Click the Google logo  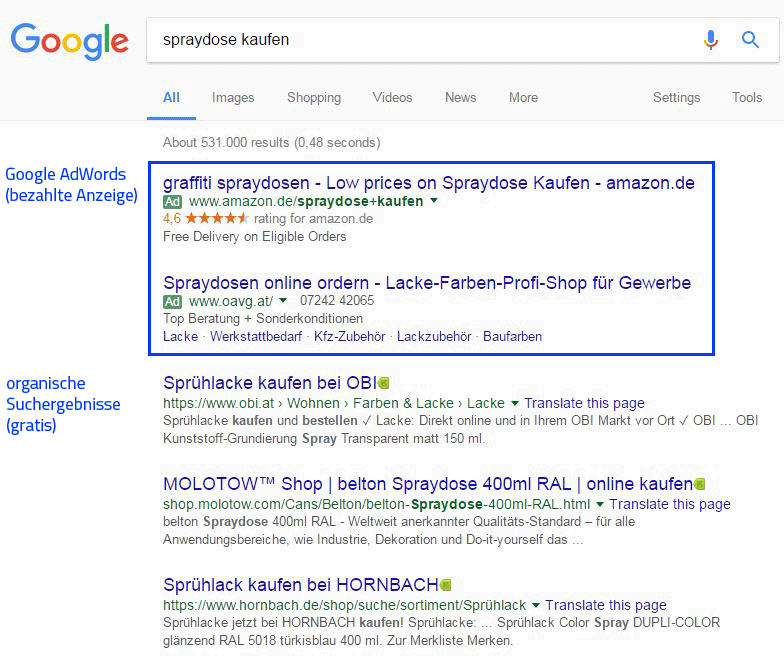(70, 41)
